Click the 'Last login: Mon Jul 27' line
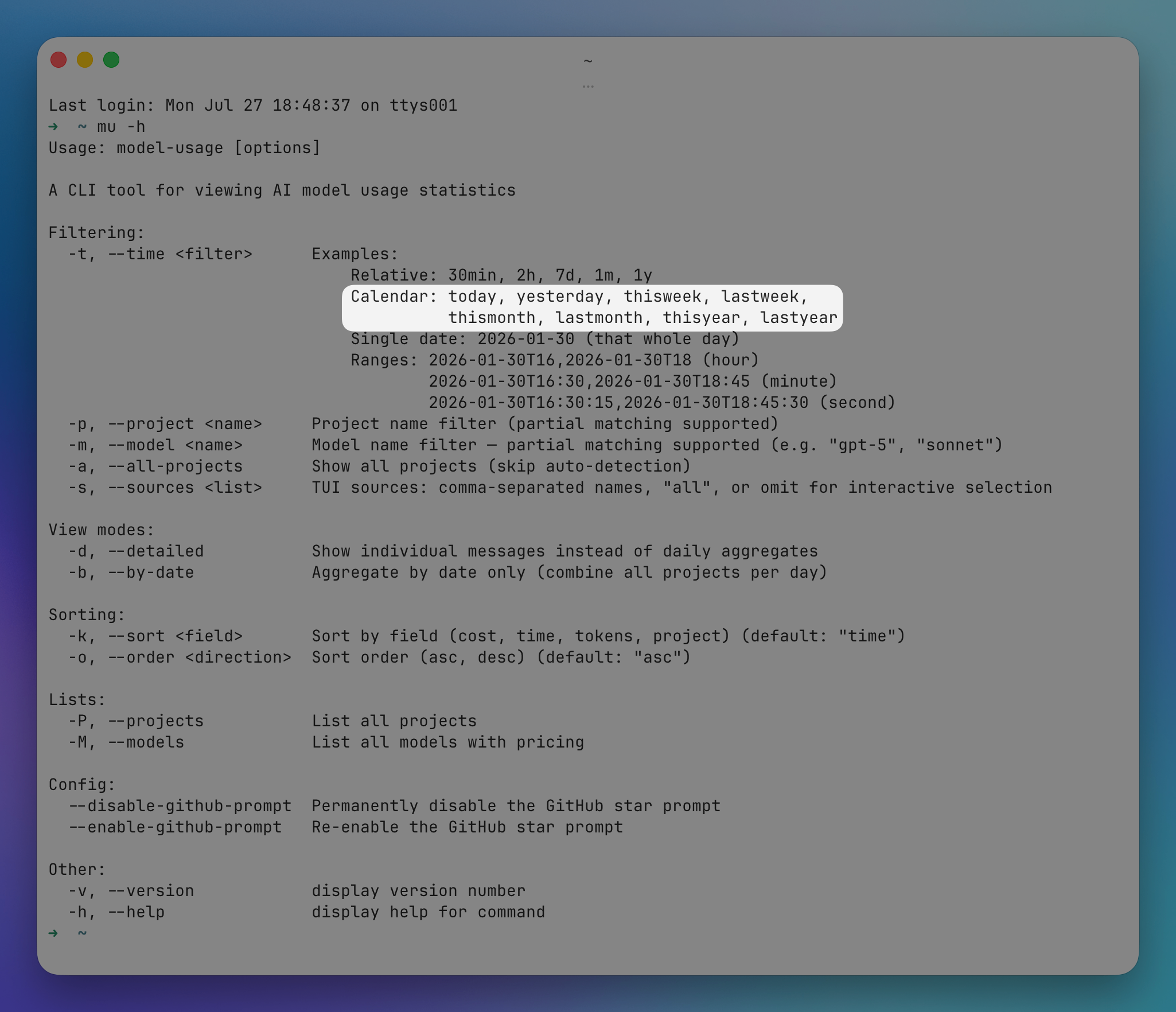 coord(253,106)
